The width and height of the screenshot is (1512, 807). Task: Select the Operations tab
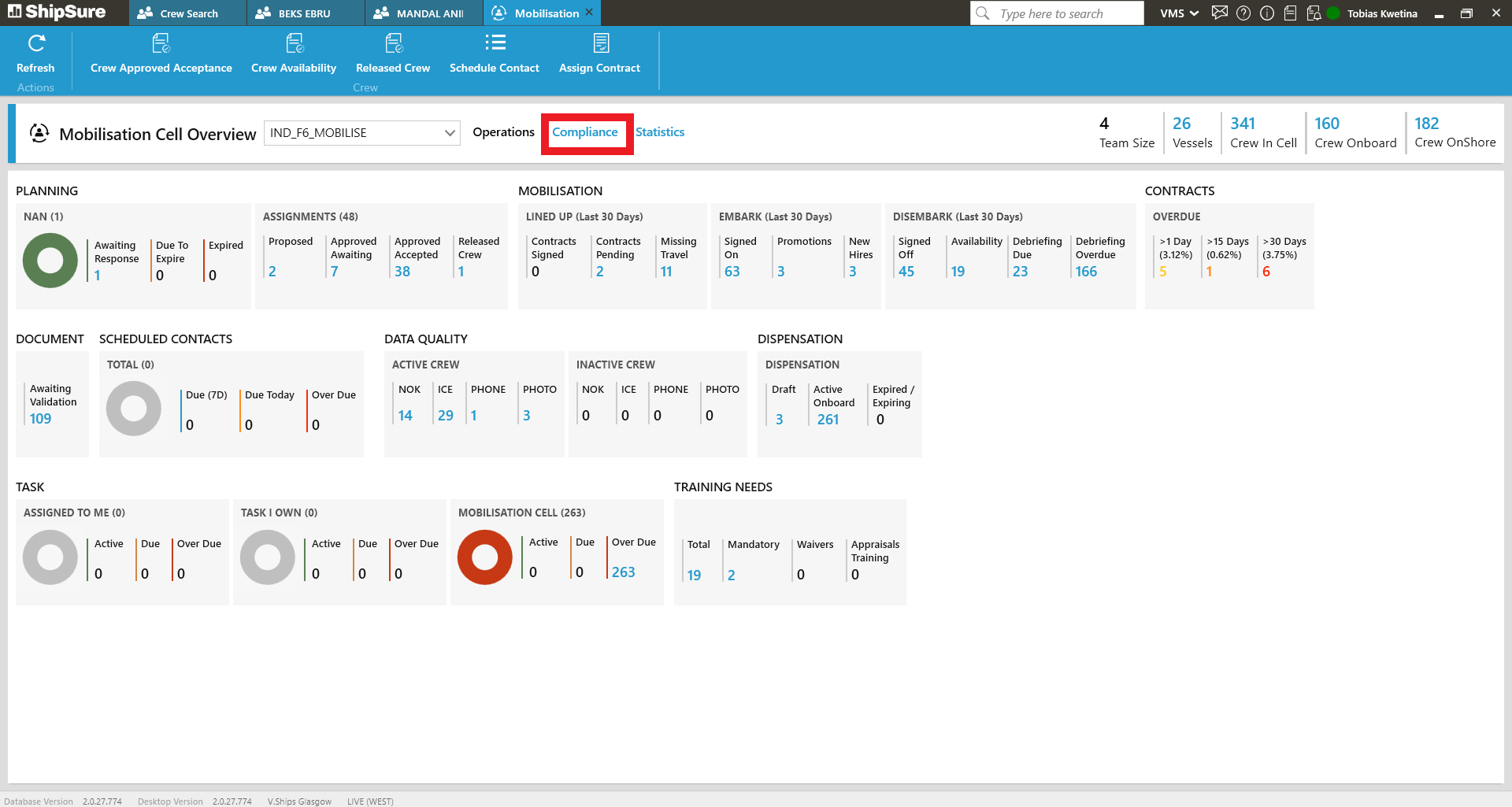tap(503, 132)
